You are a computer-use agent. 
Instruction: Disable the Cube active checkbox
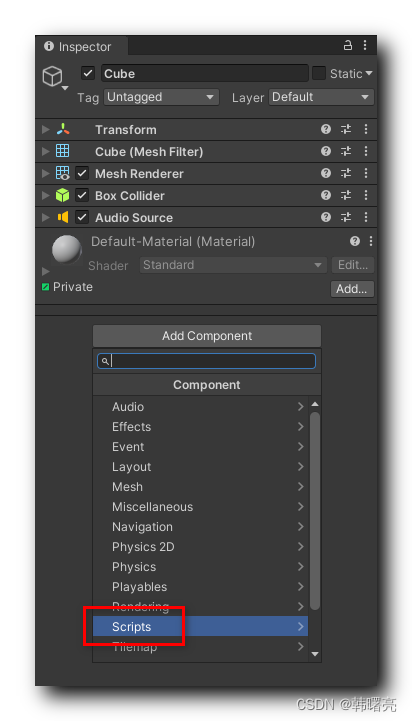point(88,73)
